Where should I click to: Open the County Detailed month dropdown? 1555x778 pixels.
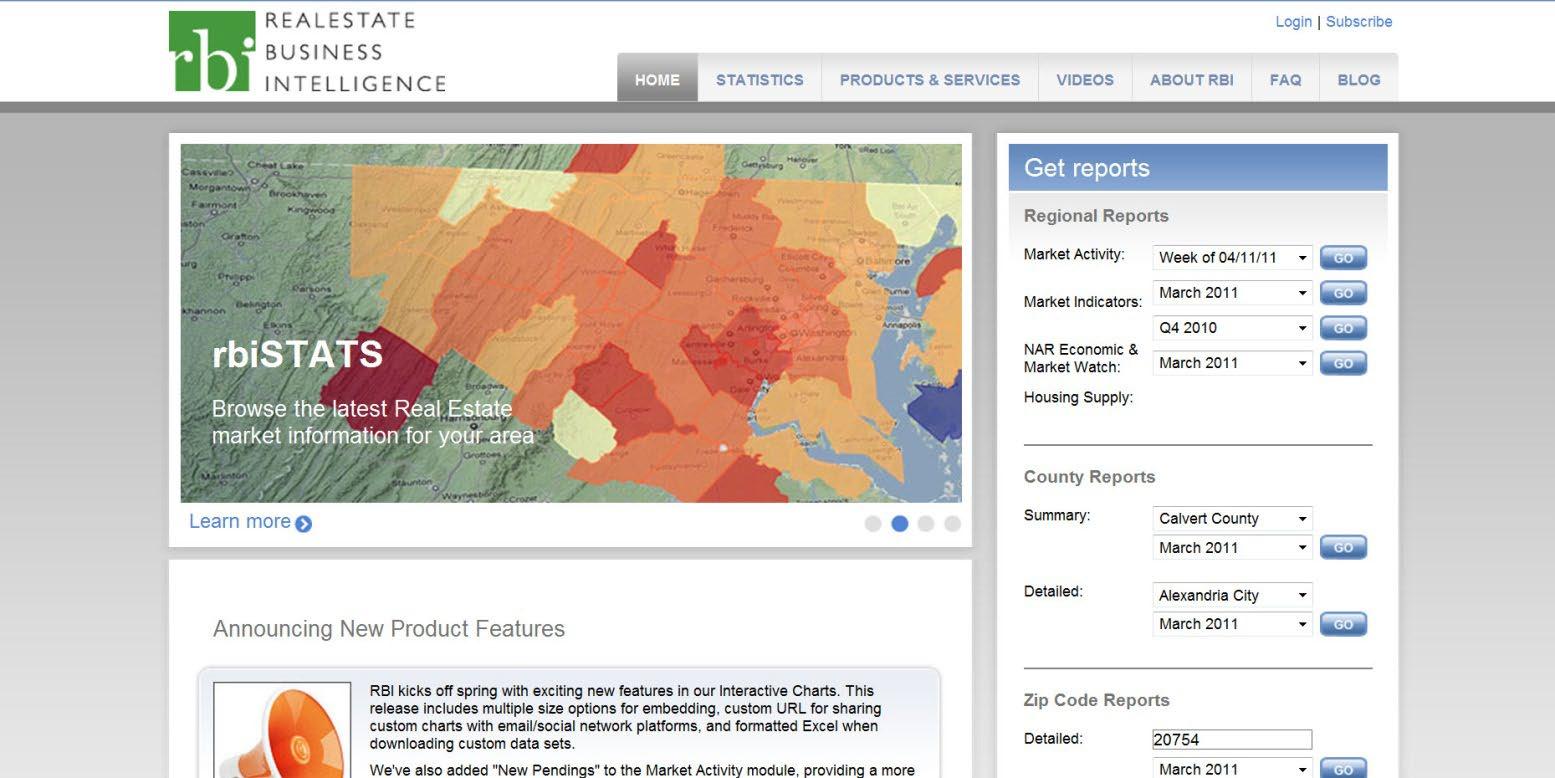[x=1232, y=624]
